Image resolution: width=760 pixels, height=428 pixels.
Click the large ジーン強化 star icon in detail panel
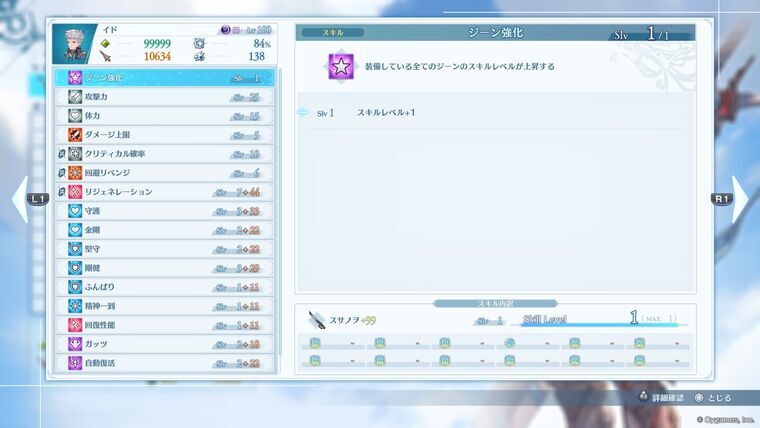coord(341,66)
